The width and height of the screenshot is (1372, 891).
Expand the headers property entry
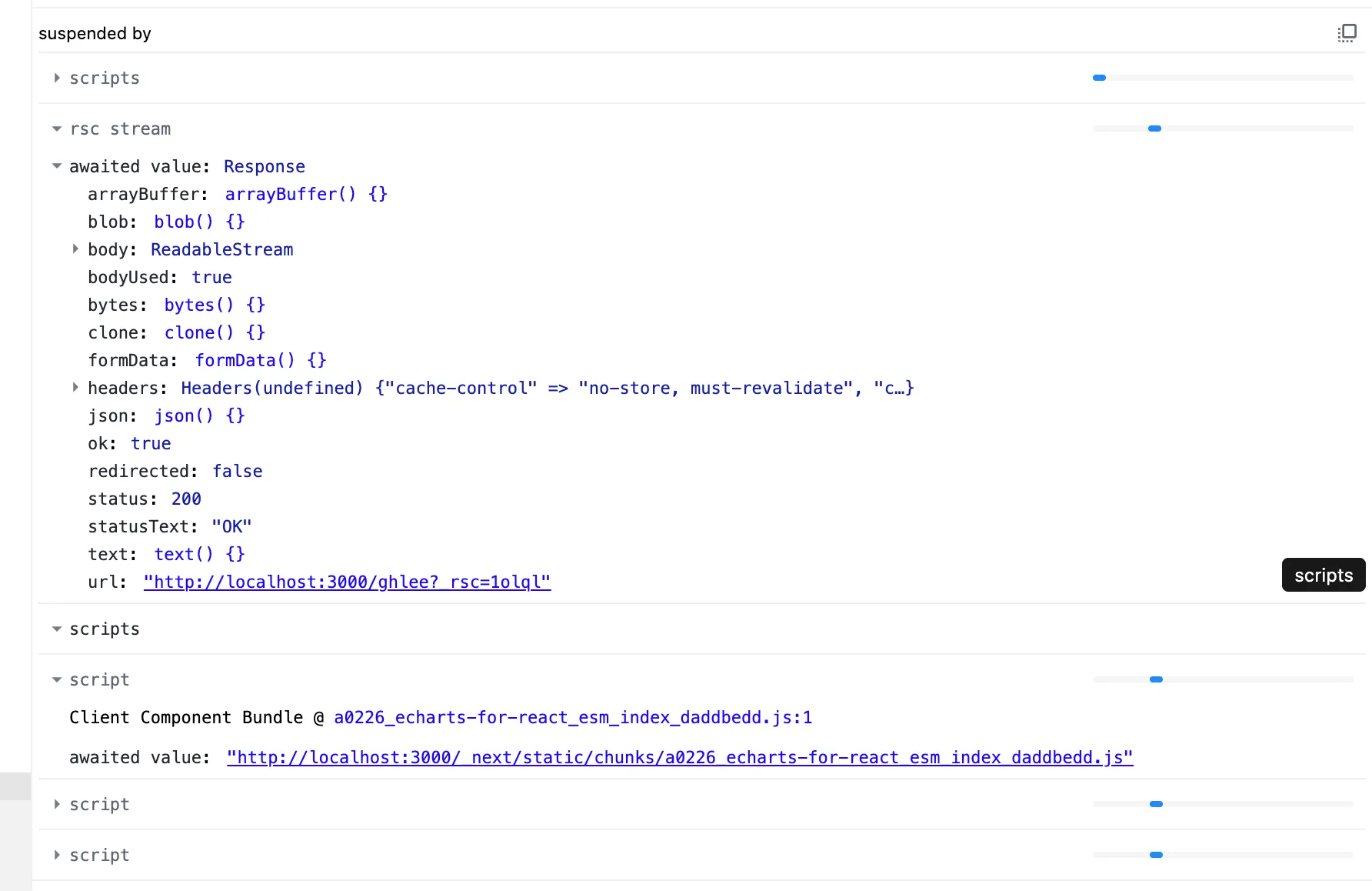75,388
